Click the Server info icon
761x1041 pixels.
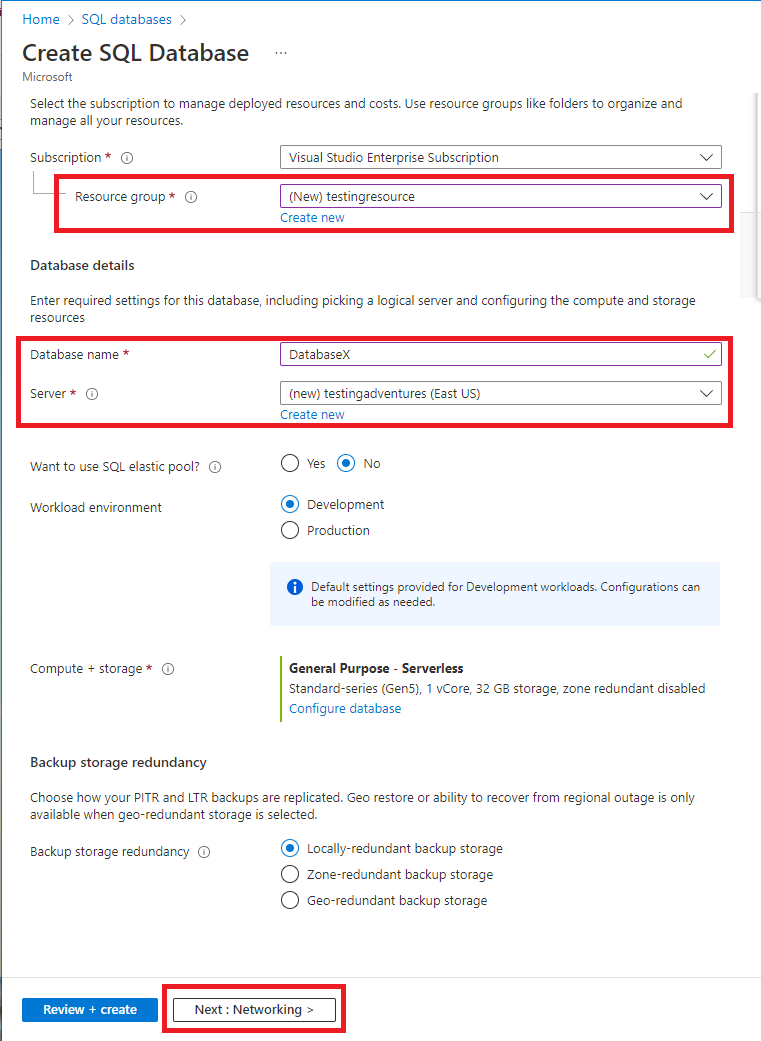pos(92,393)
